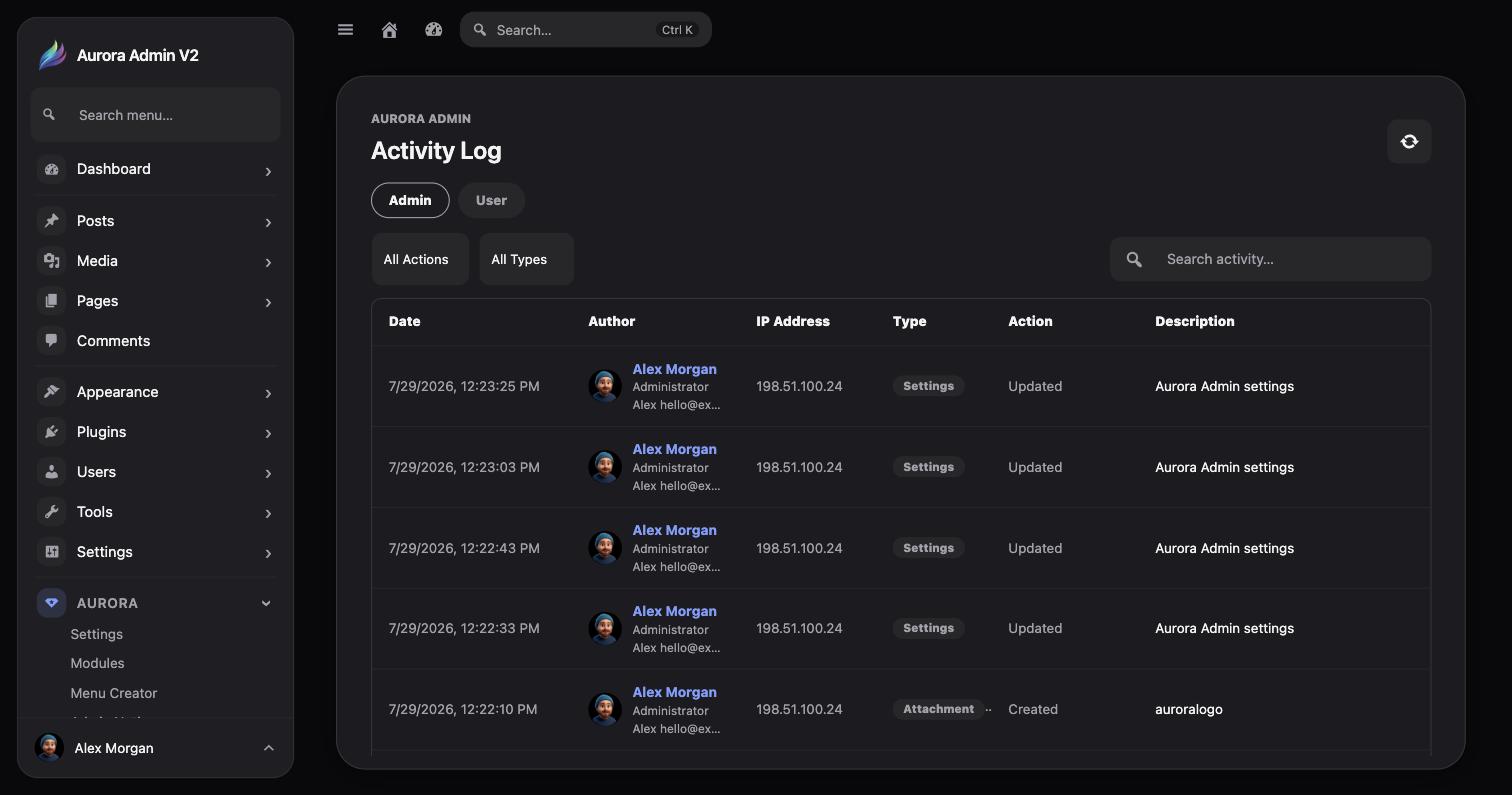The width and height of the screenshot is (1512, 795).
Task: Open Aurora Settings submenu item
Action: tap(97, 634)
